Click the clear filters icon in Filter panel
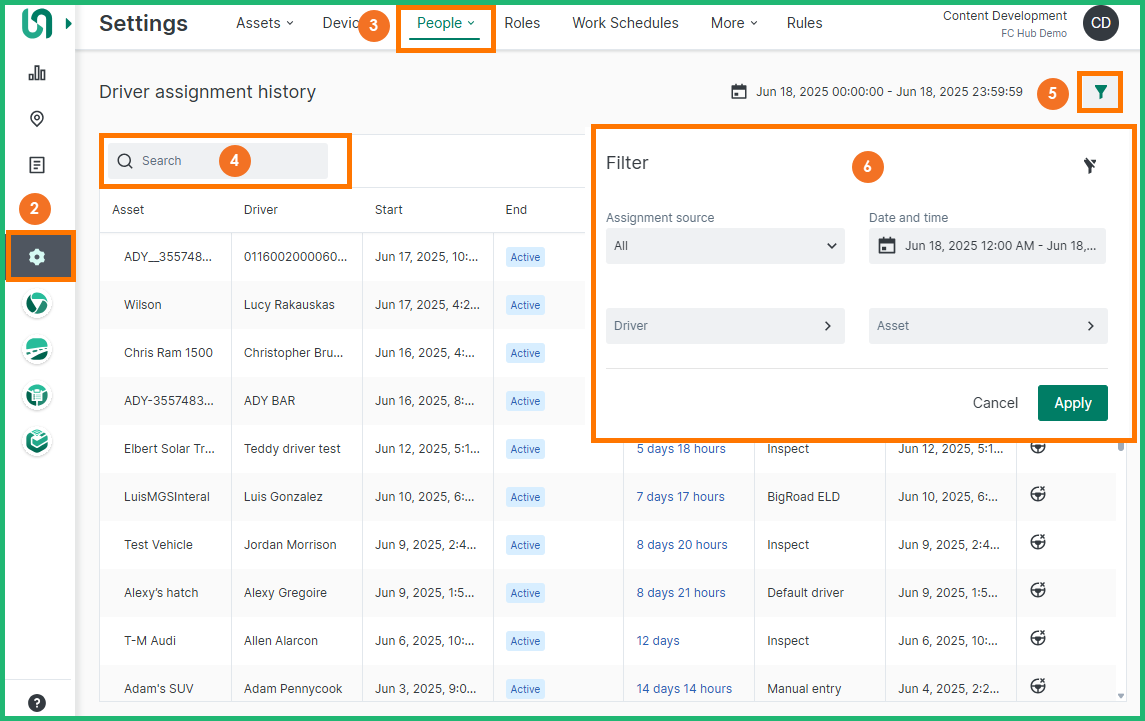1145x721 pixels. (1090, 165)
